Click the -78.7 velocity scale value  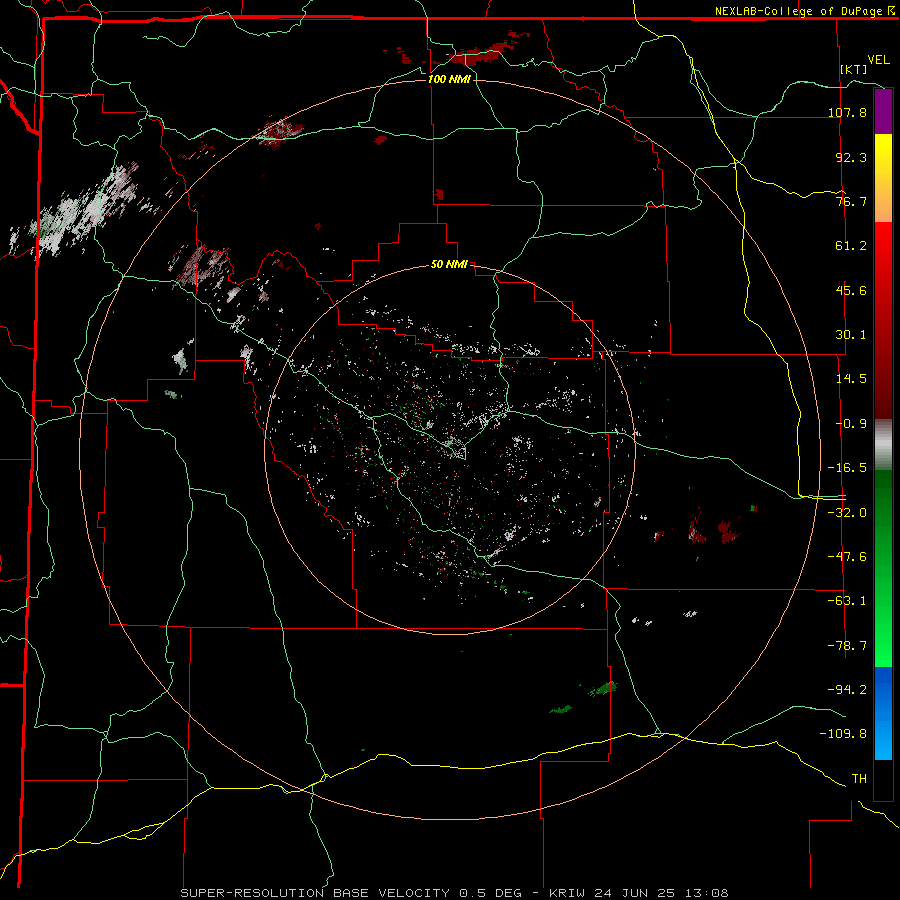click(x=847, y=646)
